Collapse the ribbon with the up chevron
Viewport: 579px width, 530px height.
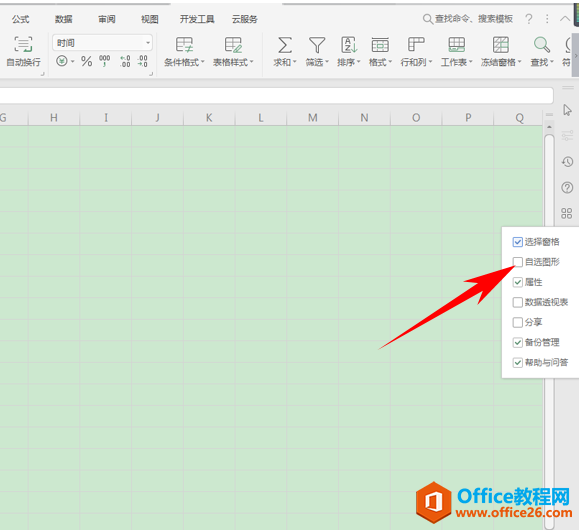pyautogui.click(x=565, y=18)
